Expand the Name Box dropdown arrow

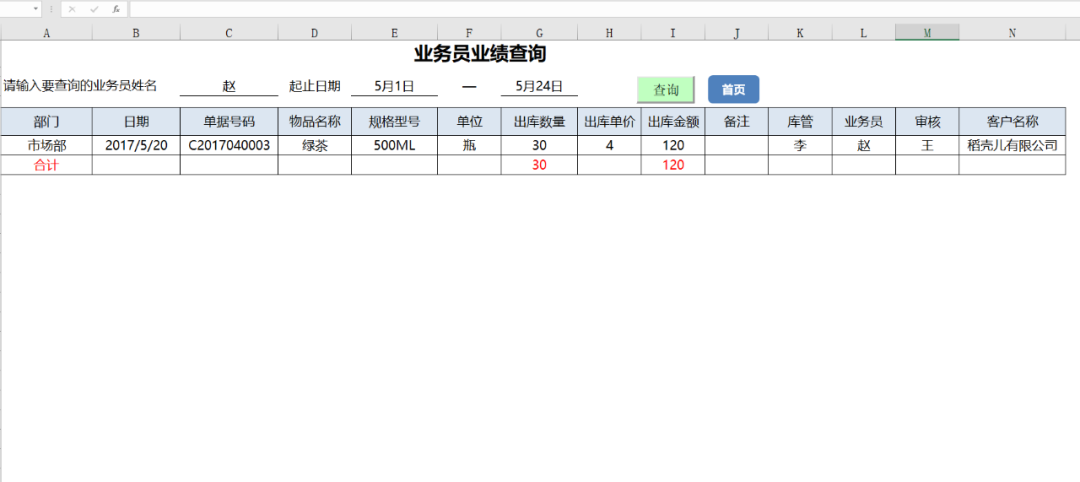36,9
